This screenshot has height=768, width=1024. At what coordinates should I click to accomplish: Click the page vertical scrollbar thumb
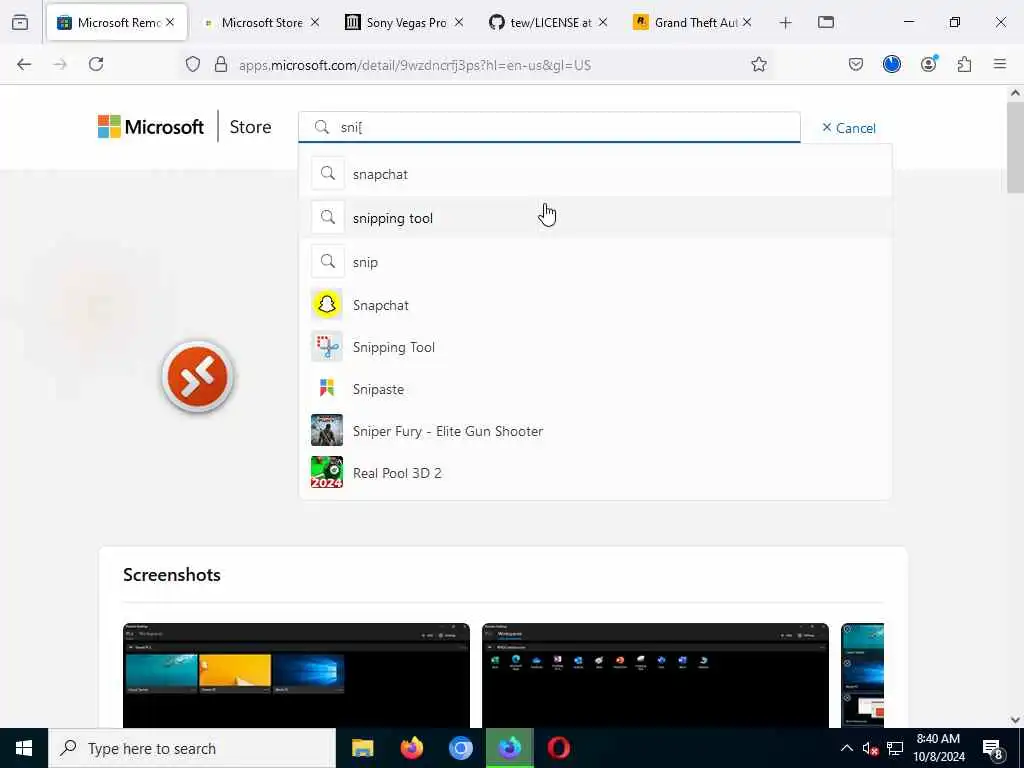1015,147
